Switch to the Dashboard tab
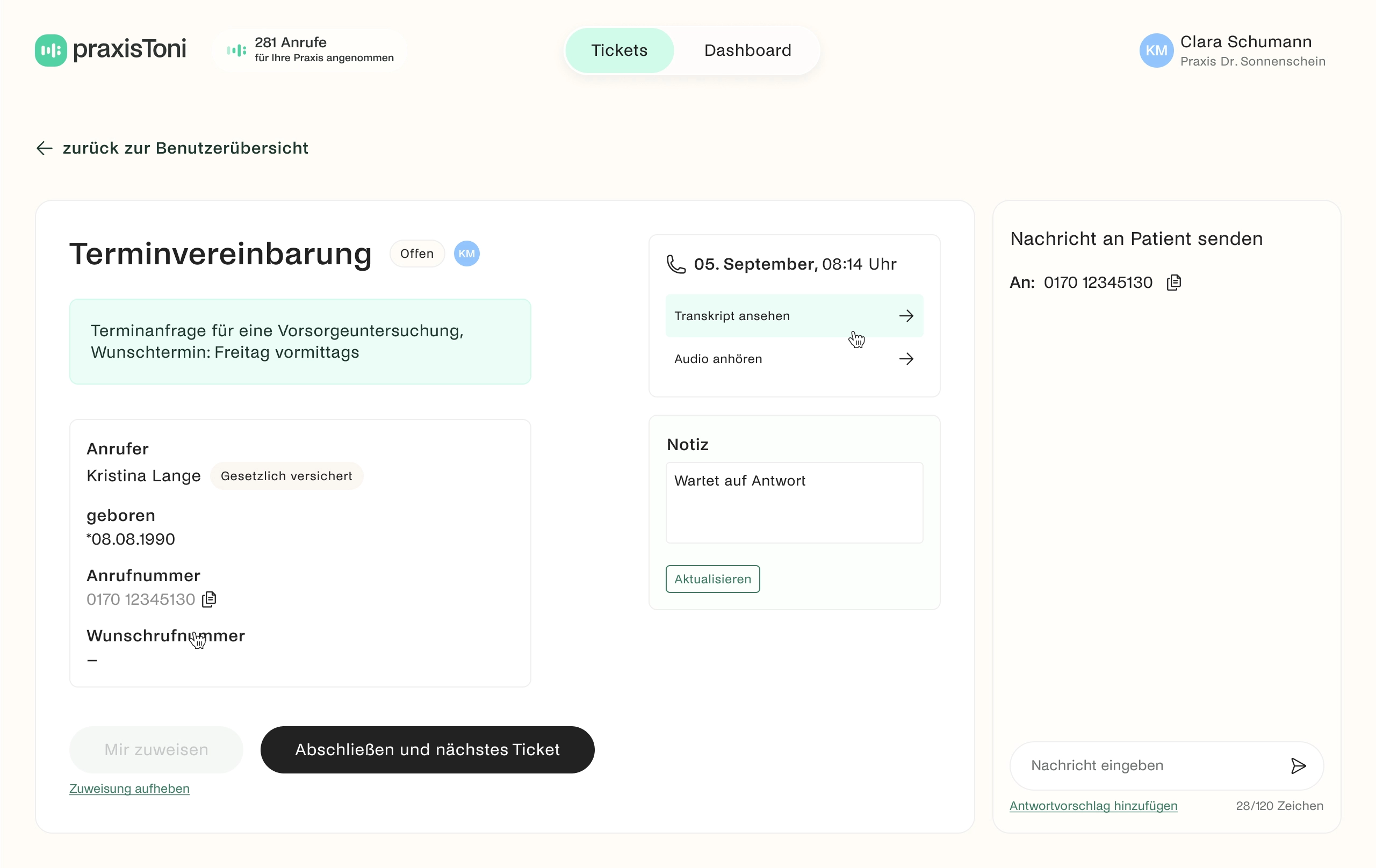The image size is (1376, 868). (x=747, y=50)
